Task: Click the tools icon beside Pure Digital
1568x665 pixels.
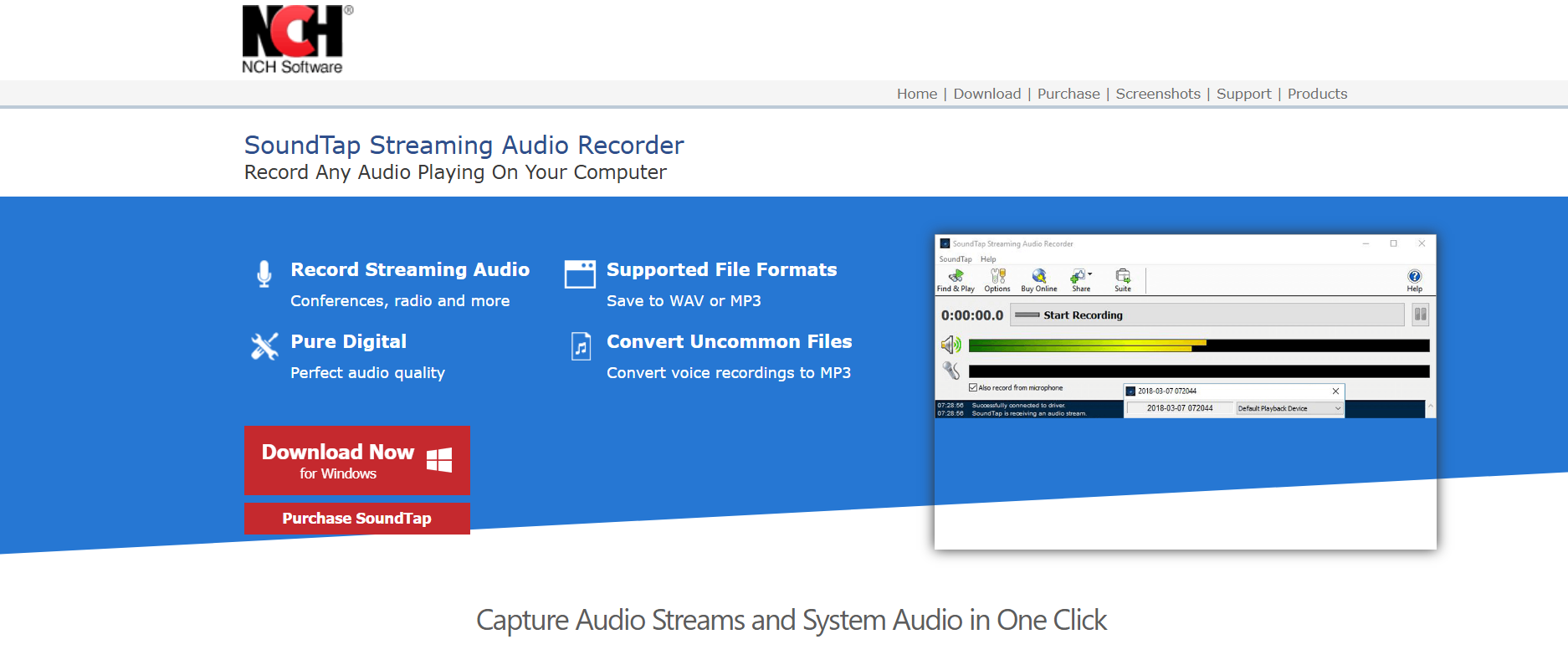Action: tap(264, 345)
